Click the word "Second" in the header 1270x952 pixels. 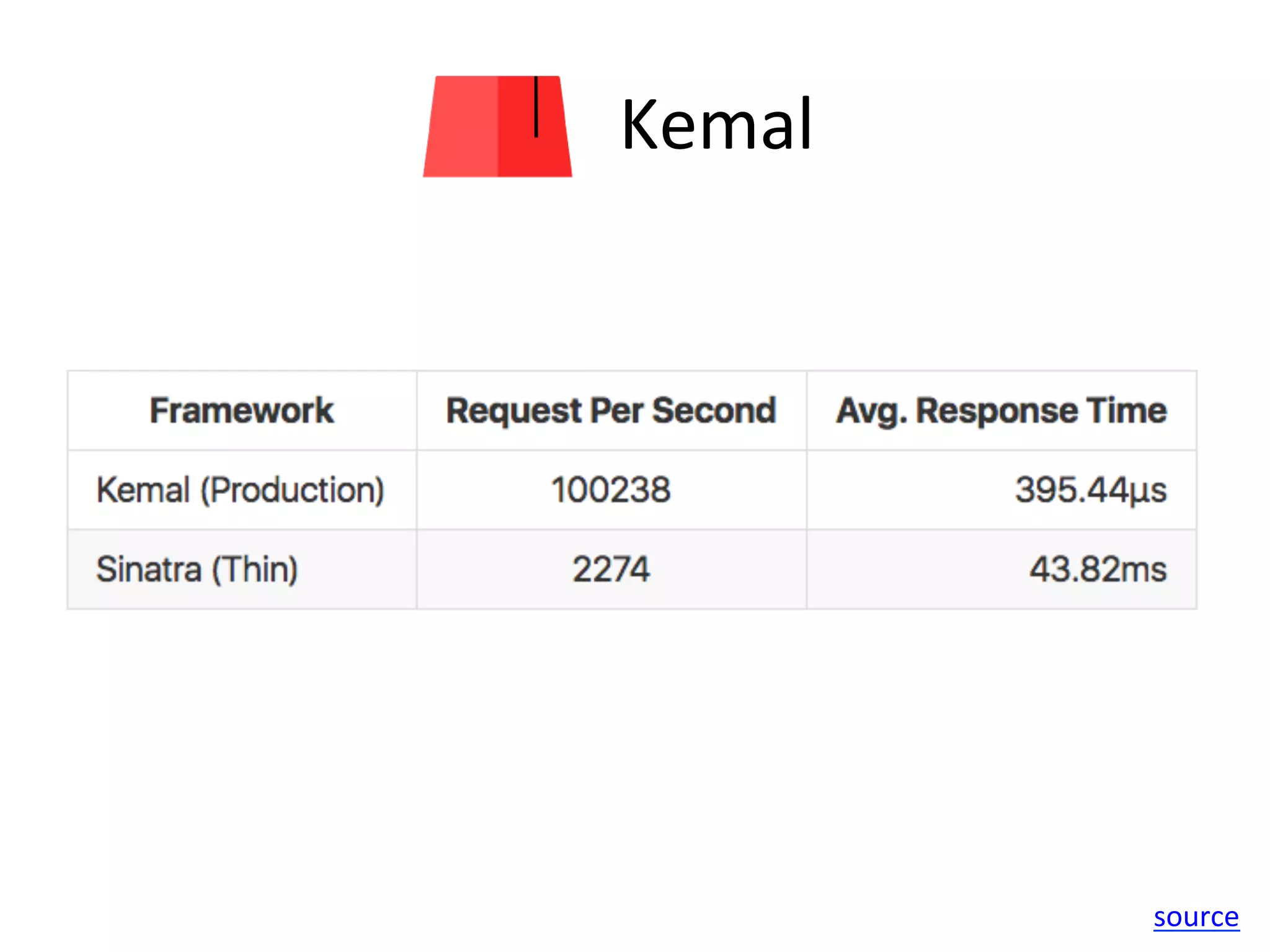pos(714,410)
